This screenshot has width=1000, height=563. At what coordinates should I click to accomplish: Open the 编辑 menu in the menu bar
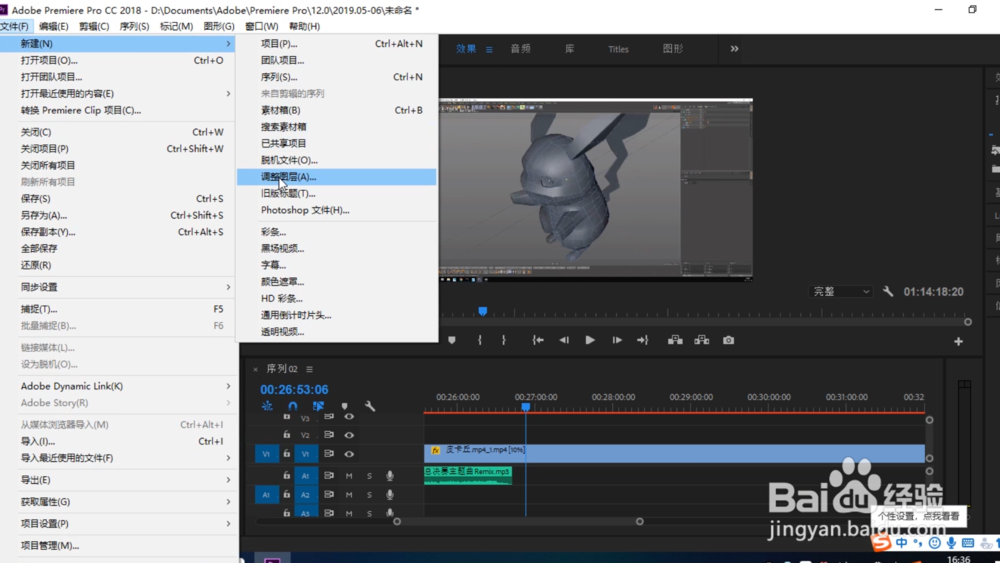click(x=54, y=26)
